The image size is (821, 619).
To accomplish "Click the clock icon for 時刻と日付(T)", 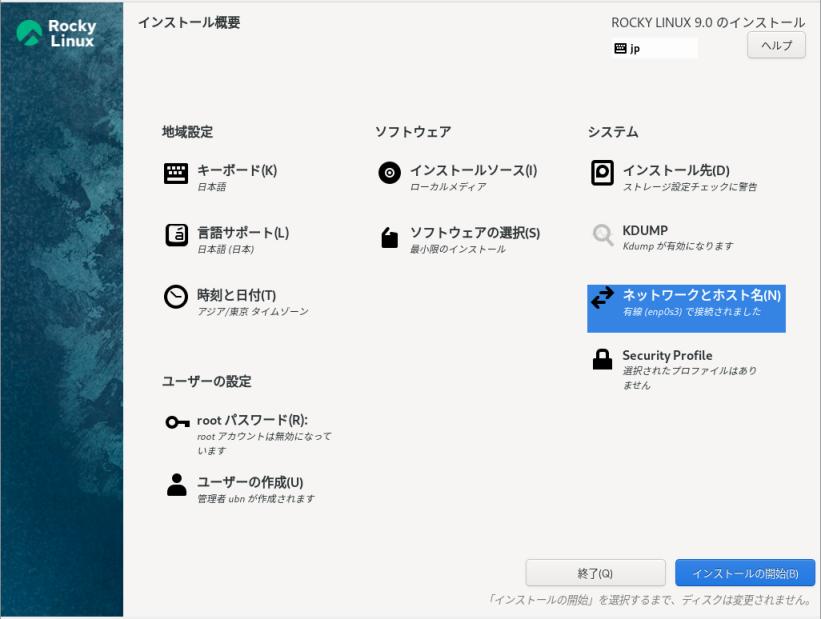I will coord(176,297).
